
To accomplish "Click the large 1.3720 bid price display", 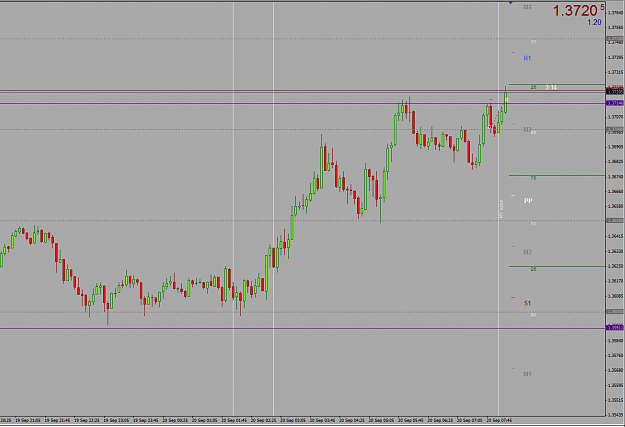I will tap(578, 11).
